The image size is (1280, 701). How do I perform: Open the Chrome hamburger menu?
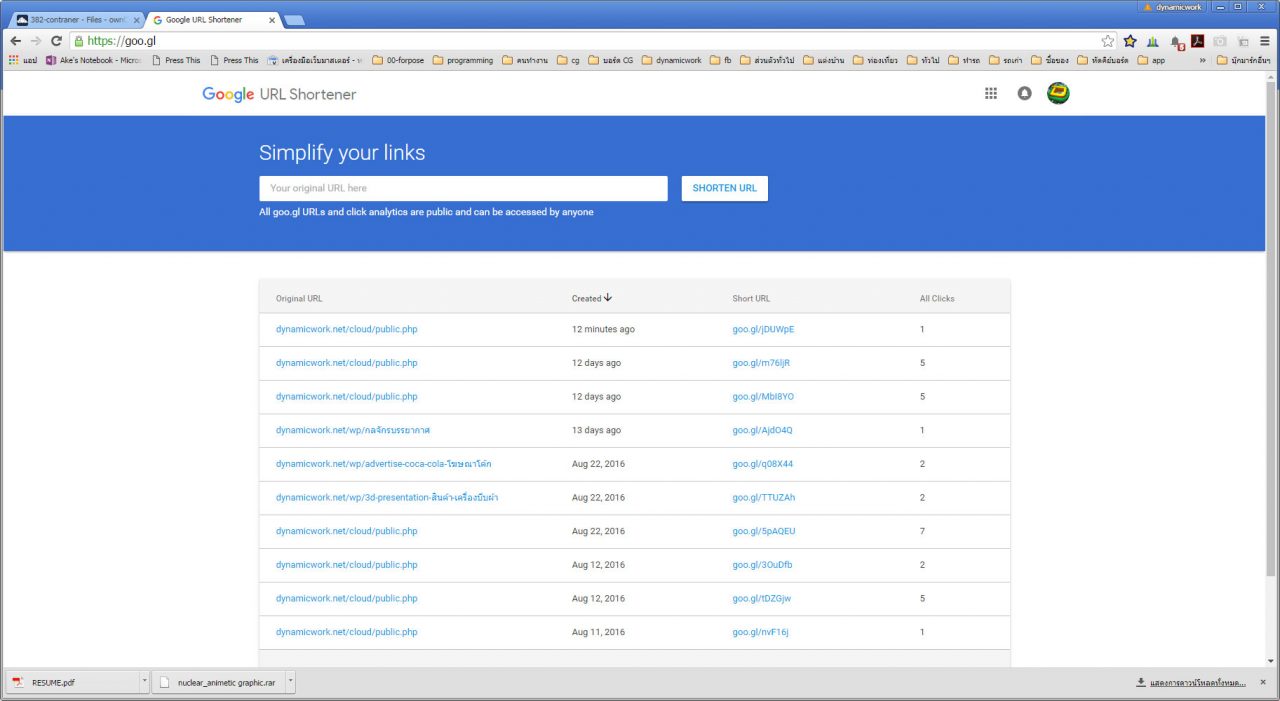[x=1265, y=41]
